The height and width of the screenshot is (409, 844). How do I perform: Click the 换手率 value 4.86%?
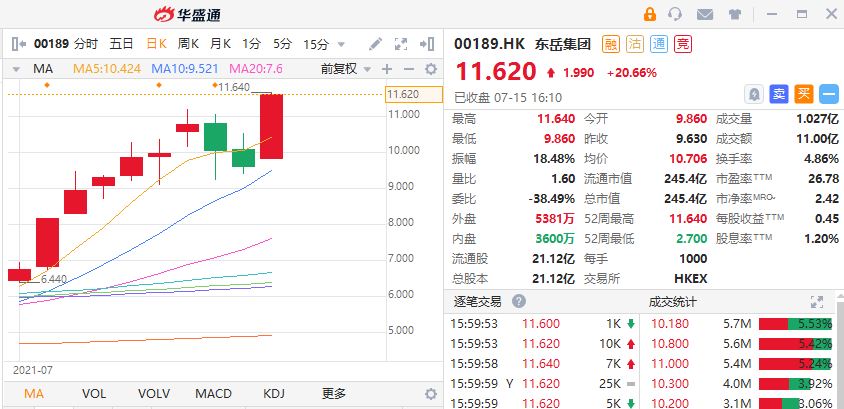[x=821, y=159]
